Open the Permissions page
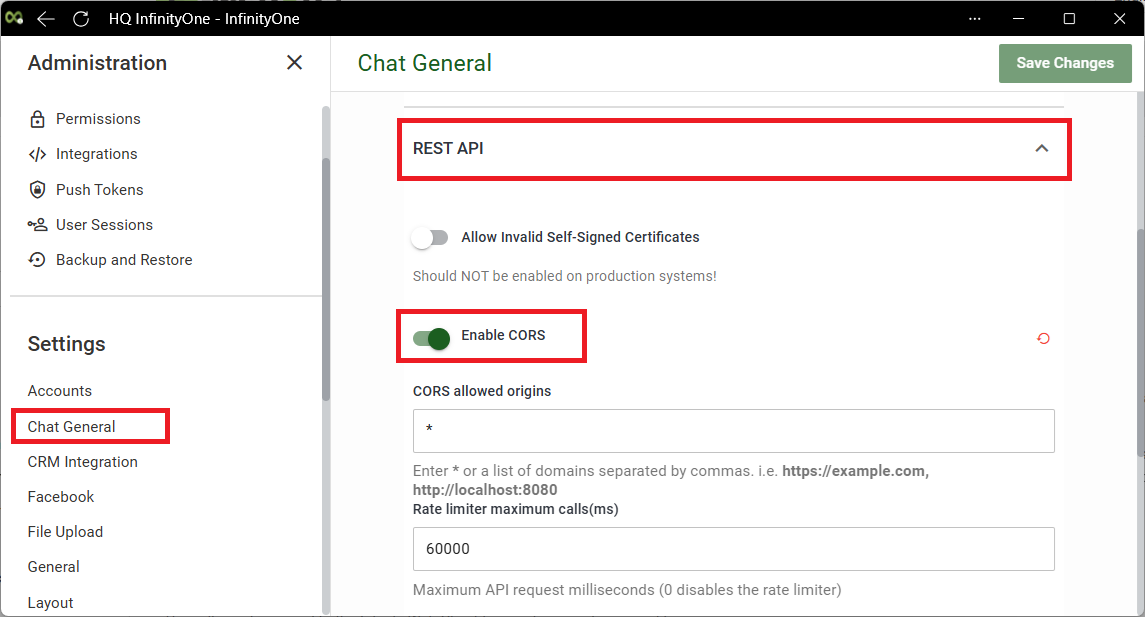 [x=98, y=119]
